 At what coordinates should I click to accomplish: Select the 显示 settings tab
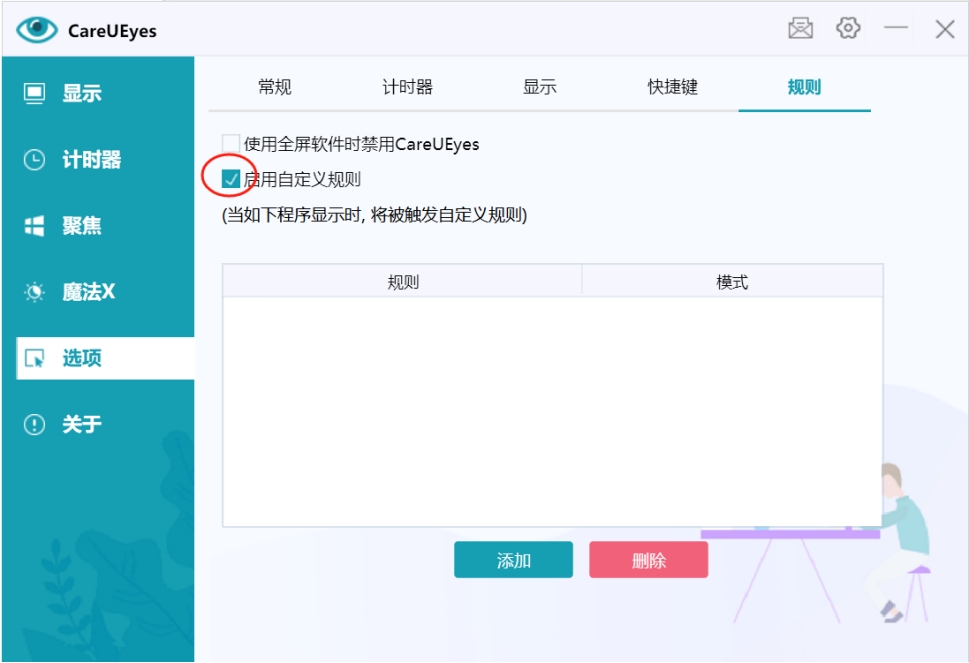pos(540,87)
